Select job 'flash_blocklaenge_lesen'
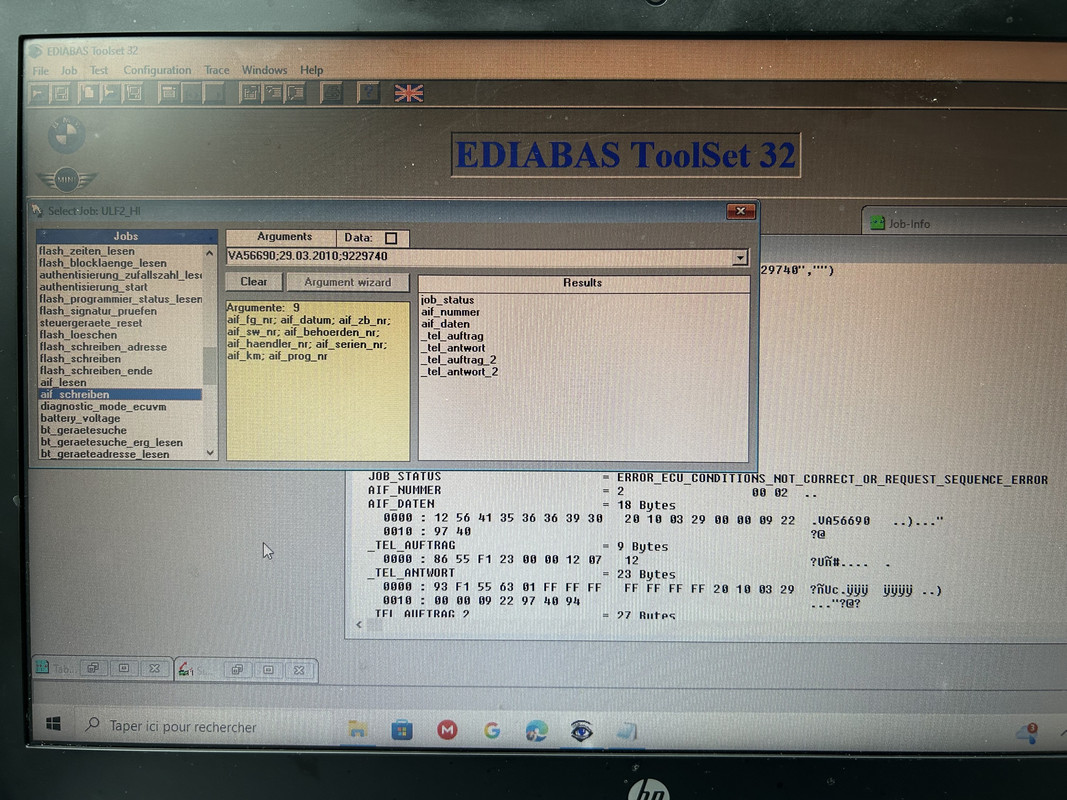 [x=103, y=263]
